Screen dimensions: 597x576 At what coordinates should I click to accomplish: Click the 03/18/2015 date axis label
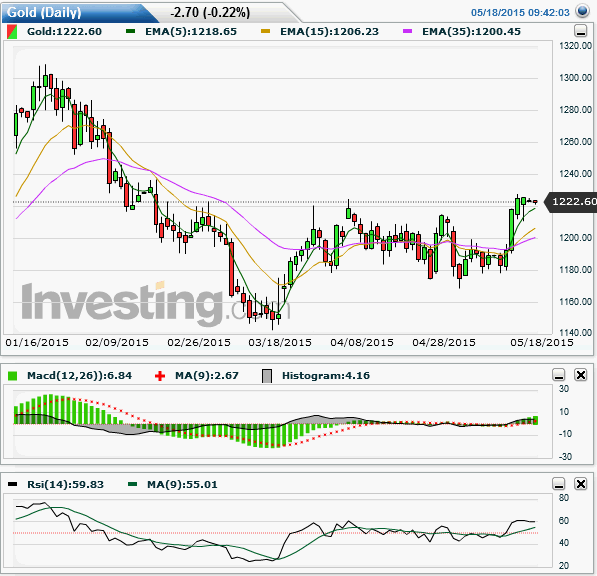[x=280, y=343]
